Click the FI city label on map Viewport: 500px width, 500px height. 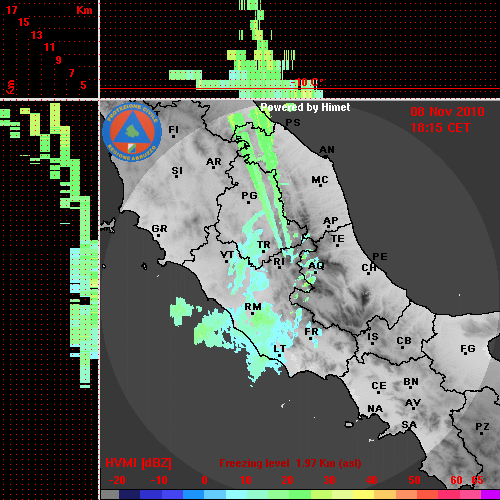point(173,129)
